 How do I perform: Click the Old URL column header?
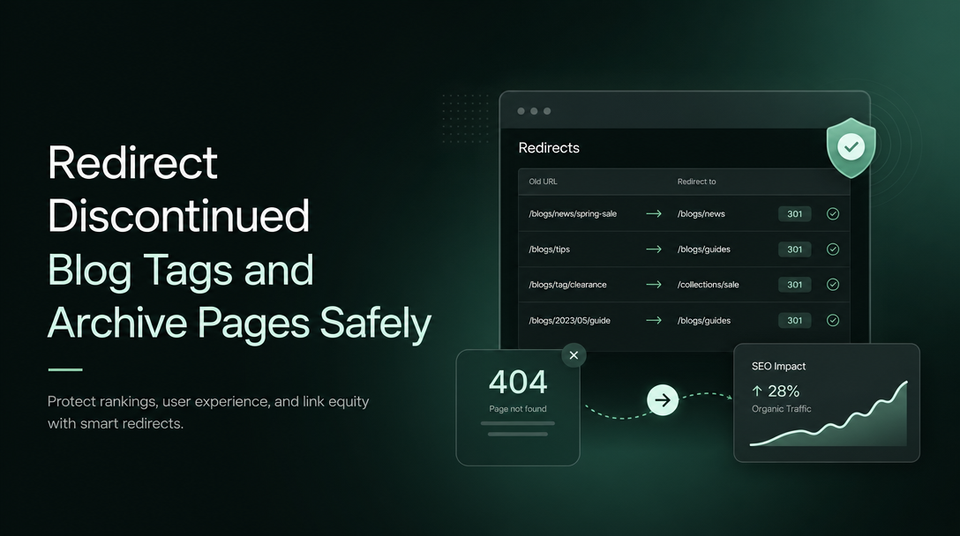pos(543,181)
